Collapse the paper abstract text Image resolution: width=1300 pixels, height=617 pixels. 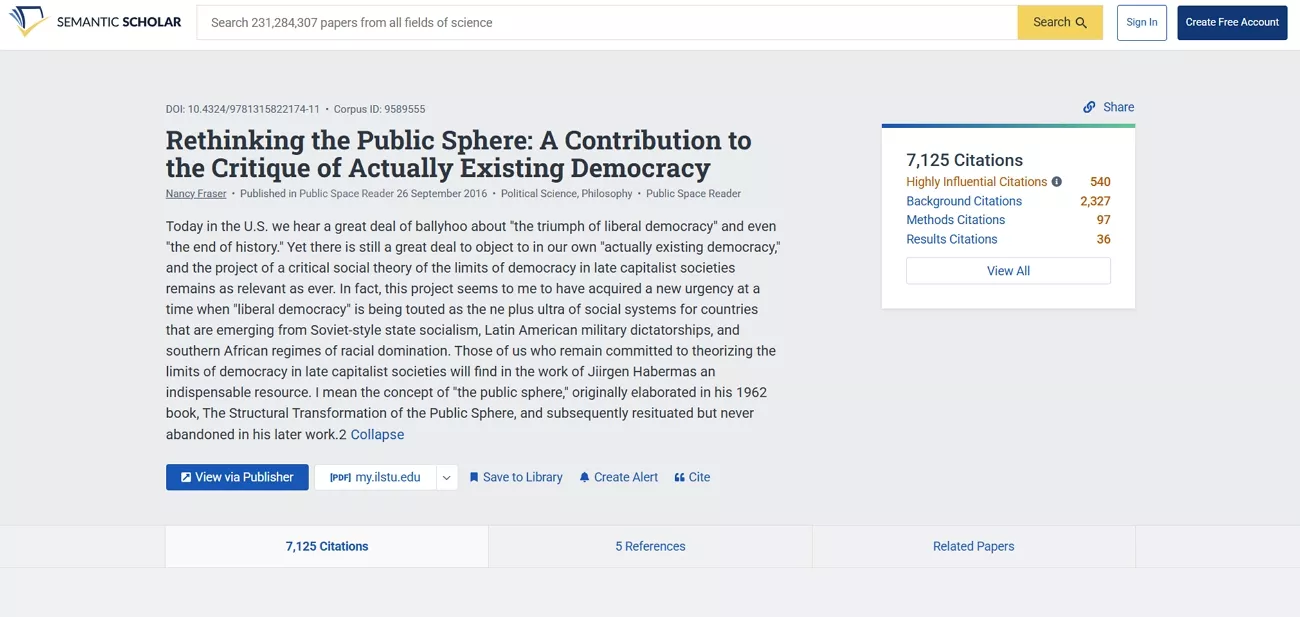coord(377,434)
